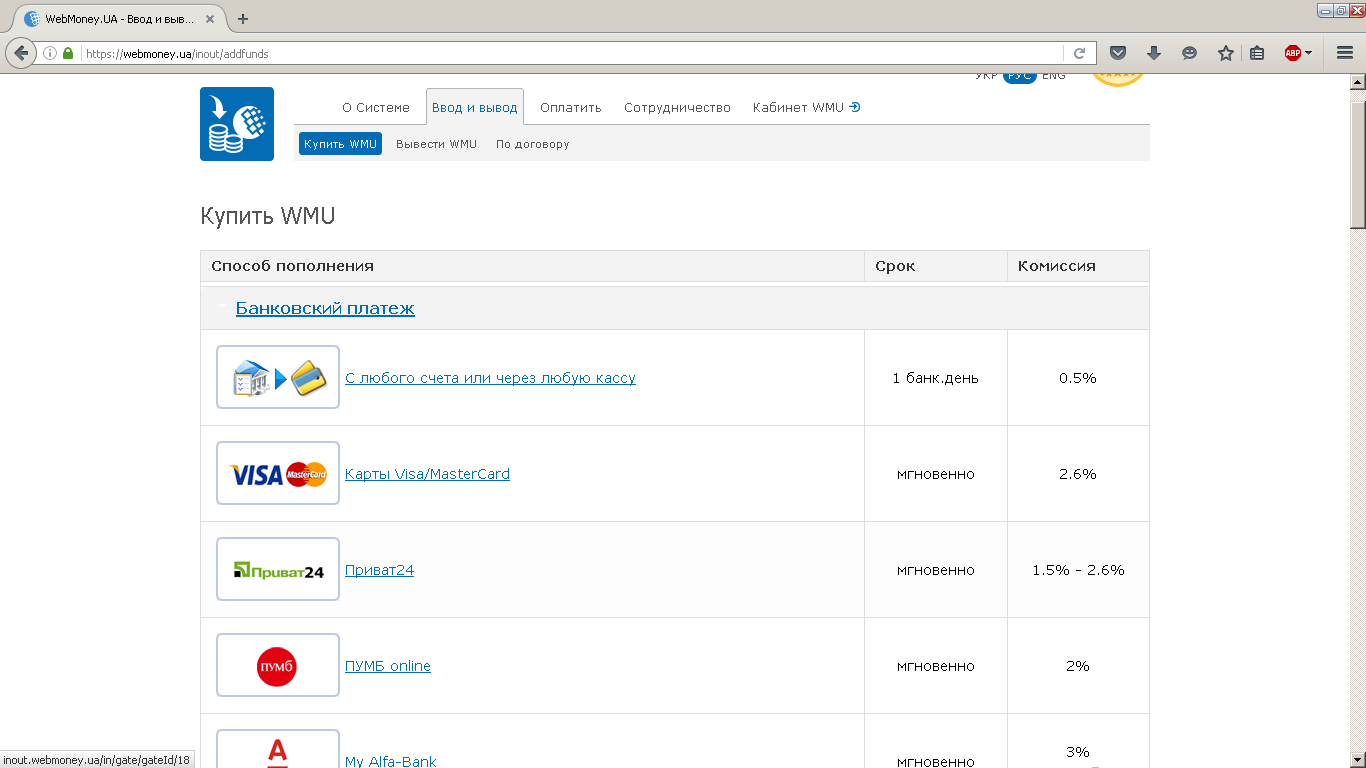Screen dimensions: 1366x768
Task: Show the bookmarks list icon
Action: [x=1257, y=54]
